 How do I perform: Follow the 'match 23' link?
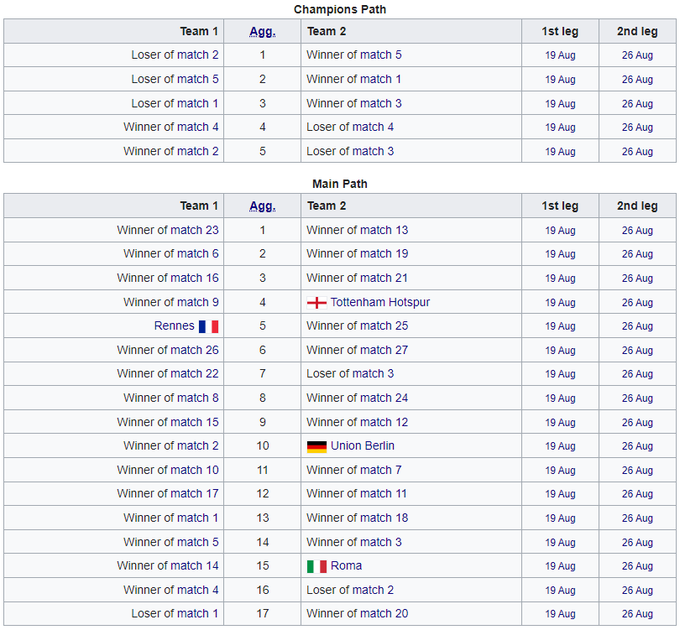[x=197, y=230]
